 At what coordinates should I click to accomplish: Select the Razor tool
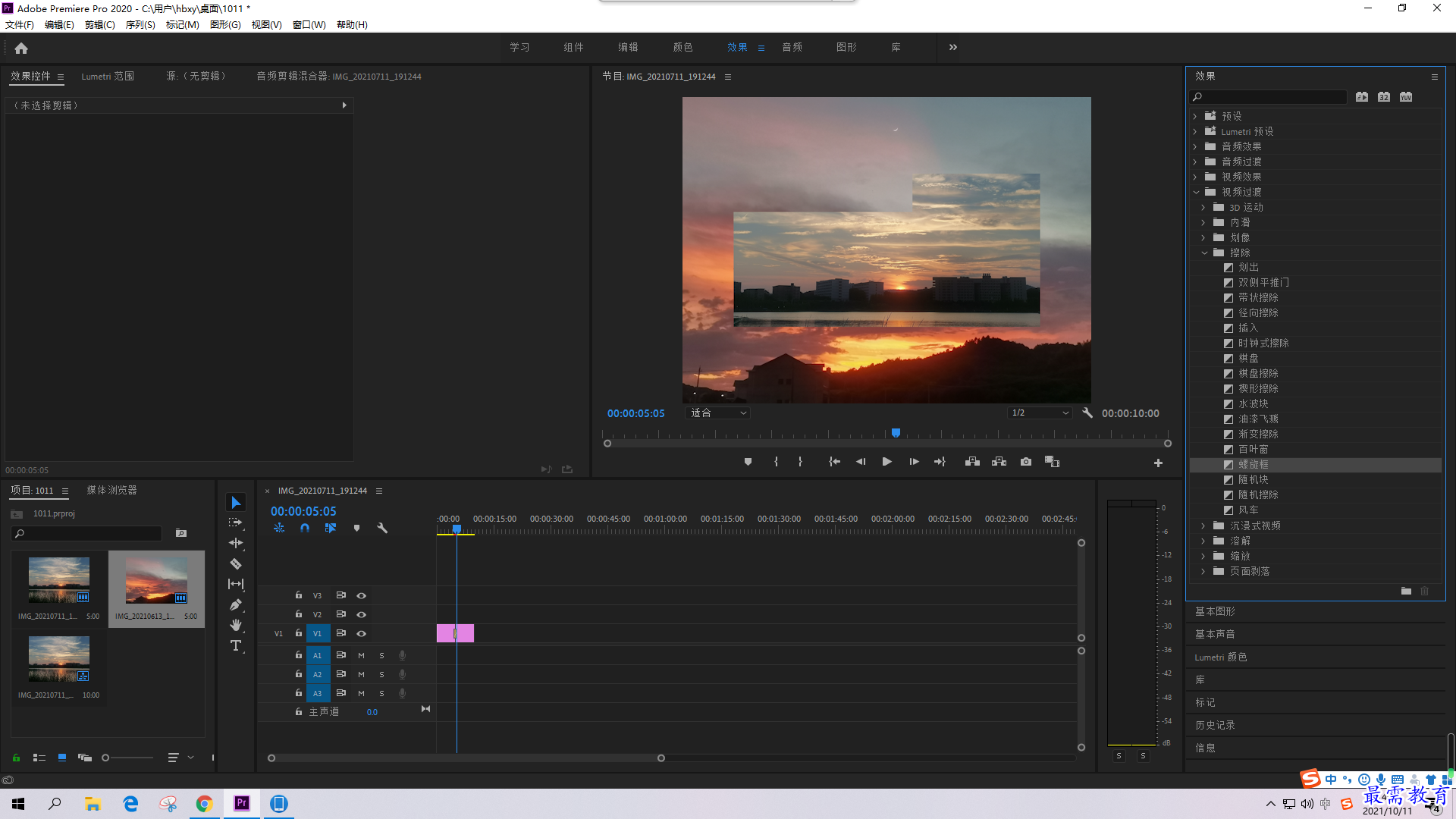[236, 563]
